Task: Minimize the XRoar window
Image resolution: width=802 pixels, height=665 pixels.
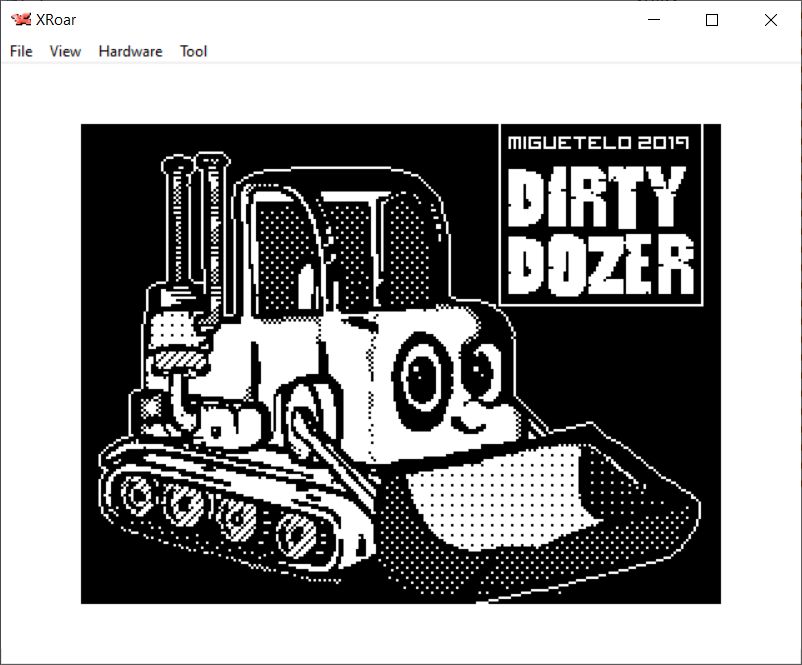Action: click(654, 20)
